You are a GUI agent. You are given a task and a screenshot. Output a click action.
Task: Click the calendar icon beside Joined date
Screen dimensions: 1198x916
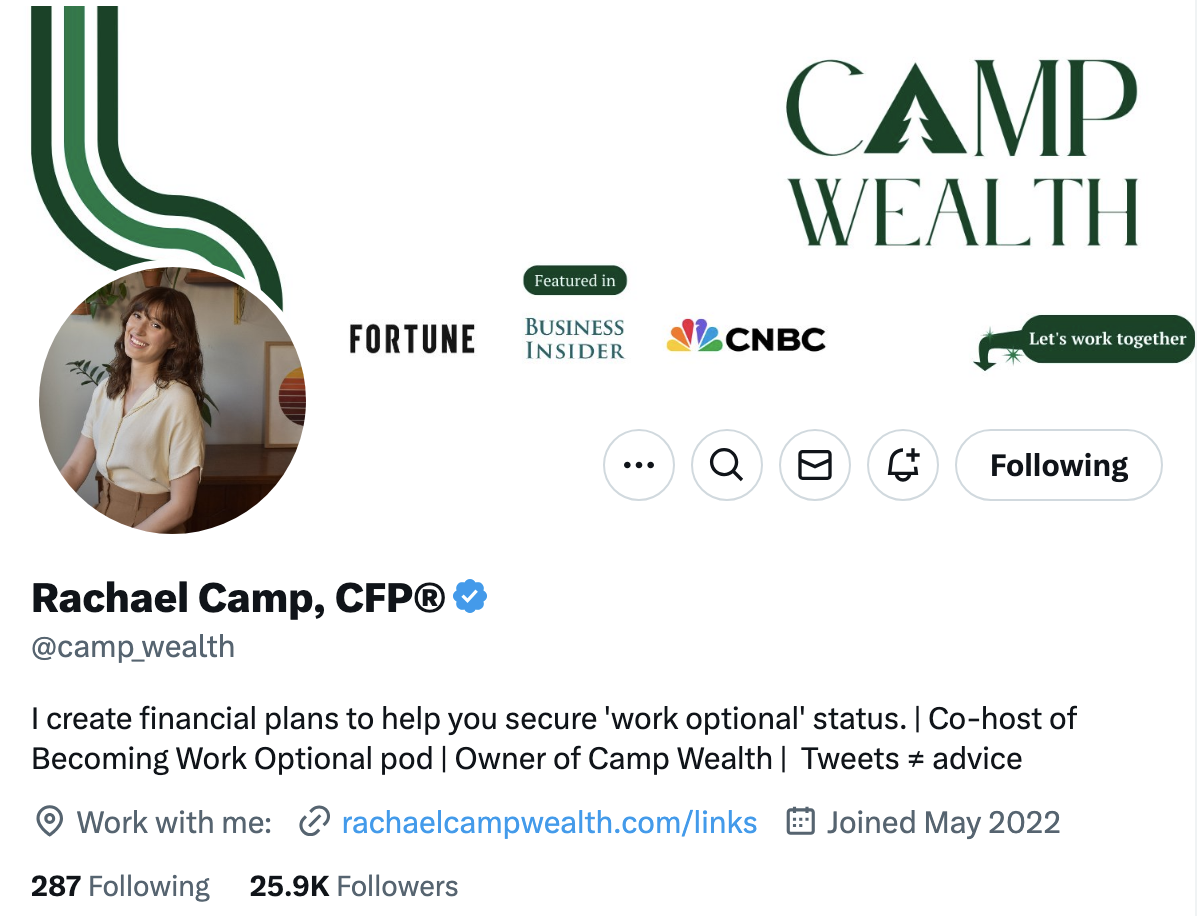click(x=801, y=821)
